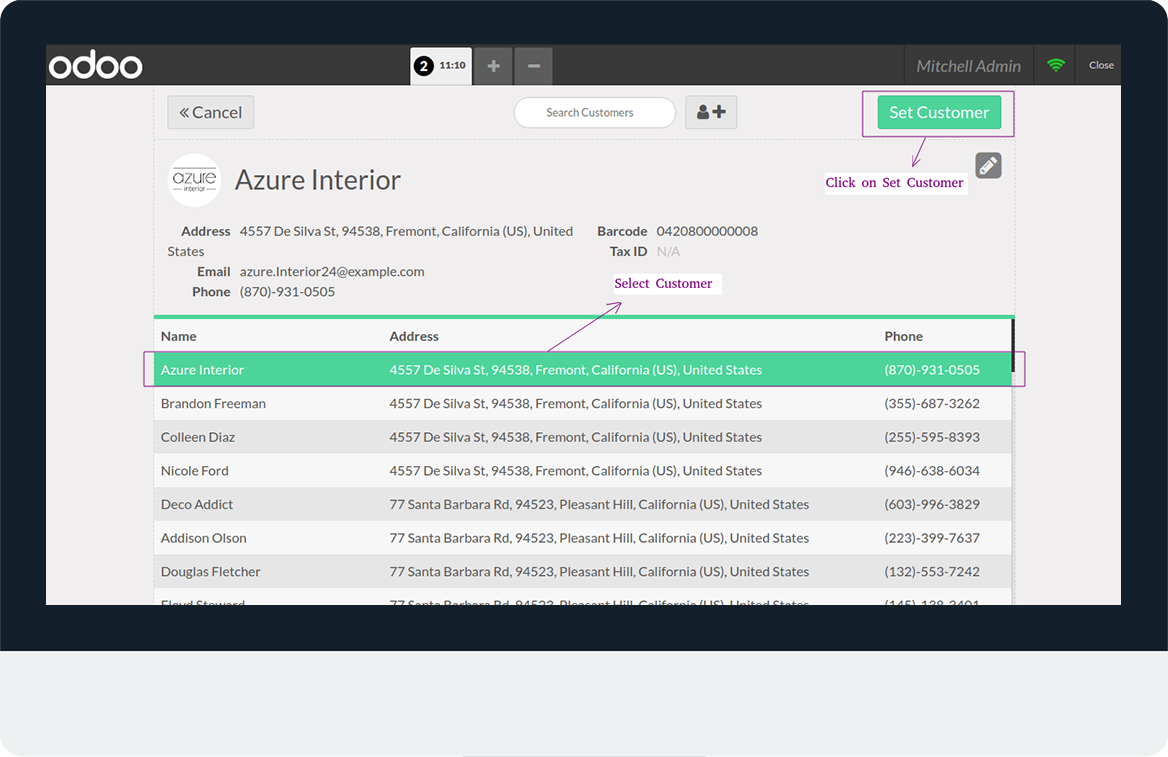The image size is (1168, 757).
Task: Click the details phone value (870)-931-0505
Action: click(288, 291)
